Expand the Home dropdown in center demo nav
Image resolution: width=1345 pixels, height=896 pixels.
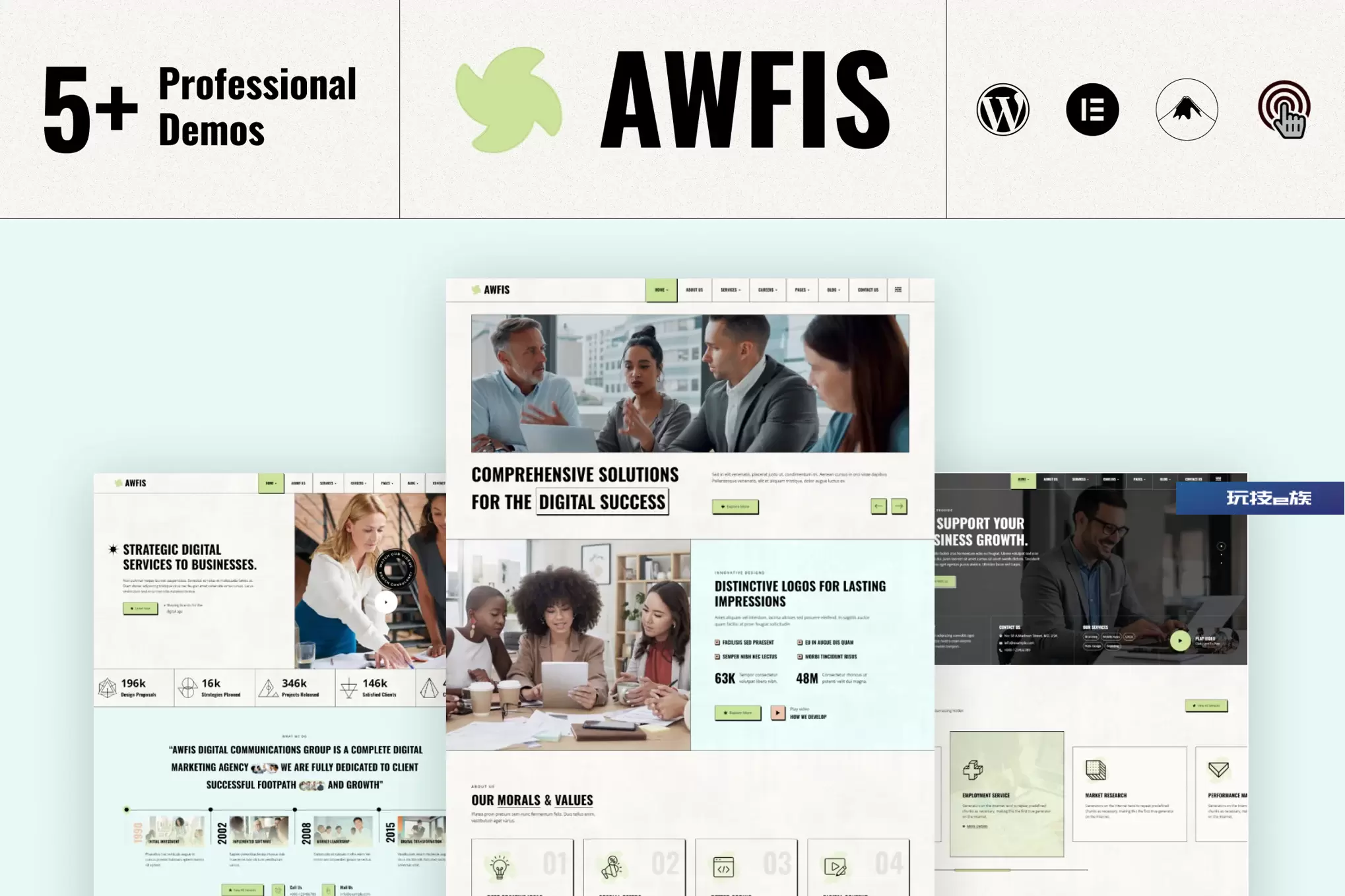click(661, 290)
